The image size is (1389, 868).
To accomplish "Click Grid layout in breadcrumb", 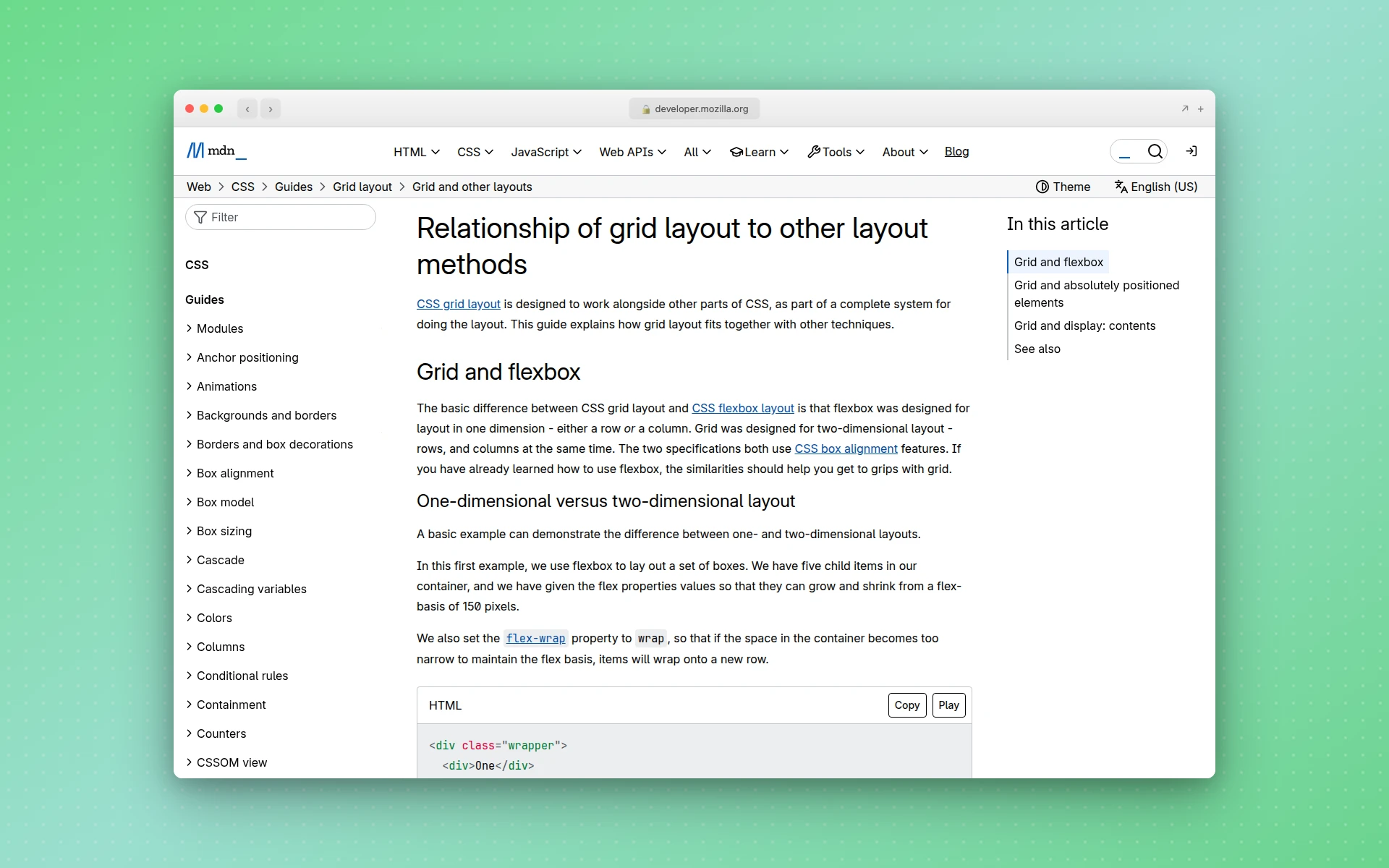I will [362, 187].
